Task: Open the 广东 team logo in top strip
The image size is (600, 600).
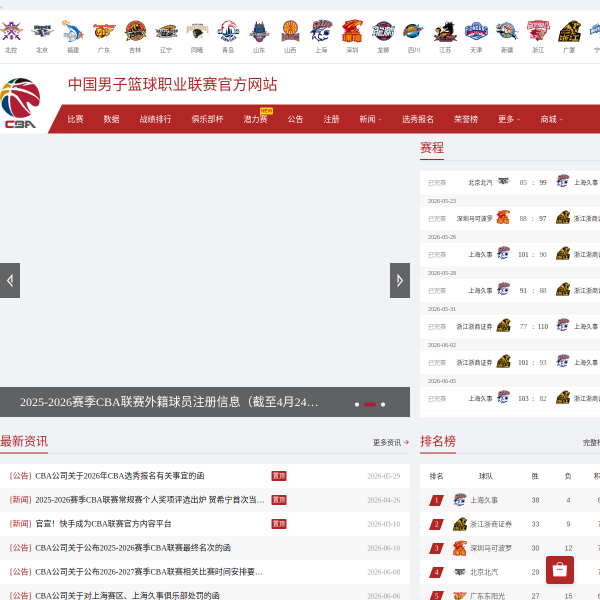Action: pyautogui.click(x=104, y=31)
